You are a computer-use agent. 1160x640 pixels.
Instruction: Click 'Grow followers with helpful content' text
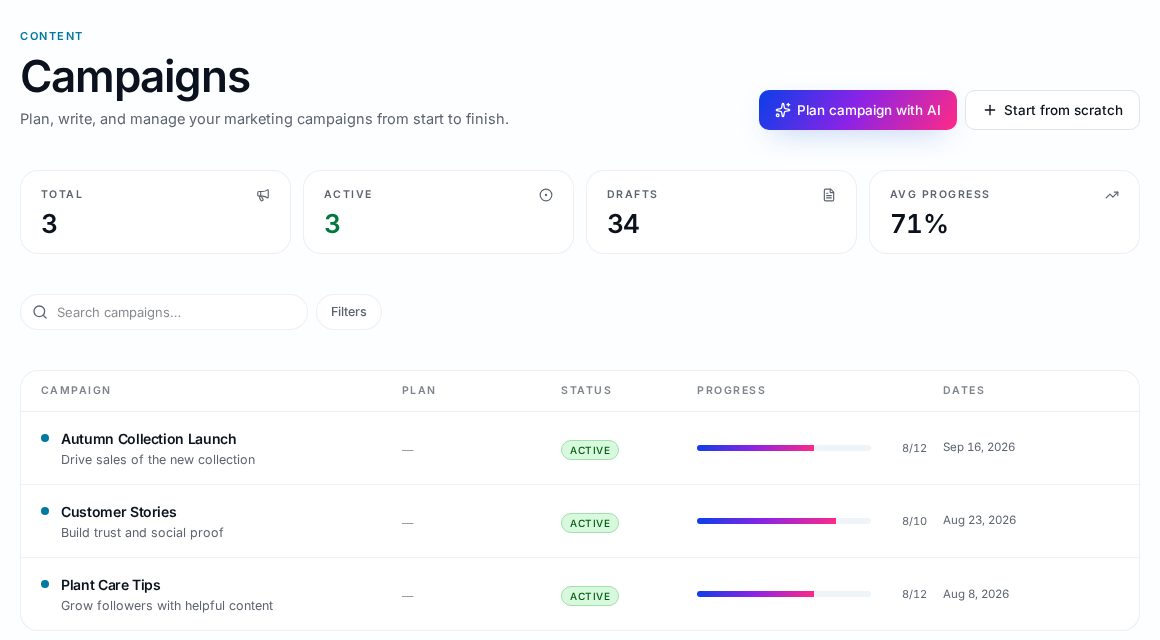pos(166,606)
